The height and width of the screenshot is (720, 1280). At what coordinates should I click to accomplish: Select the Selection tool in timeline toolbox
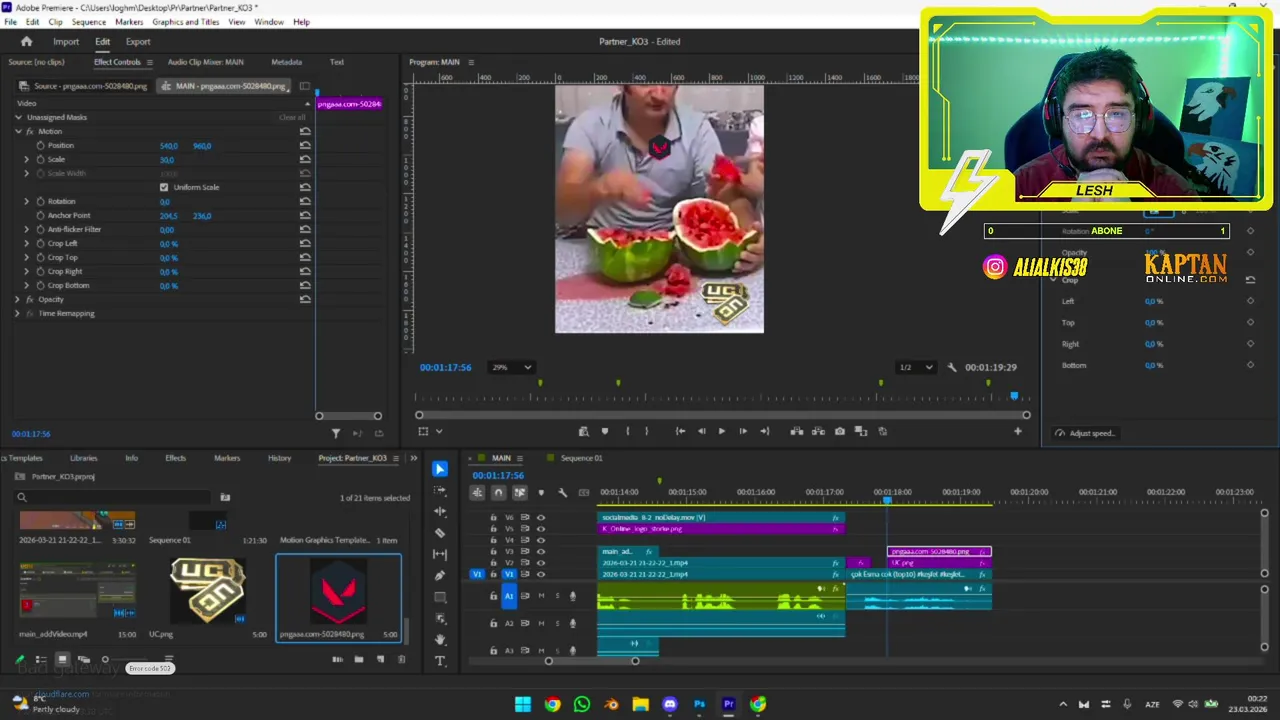[440, 469]
